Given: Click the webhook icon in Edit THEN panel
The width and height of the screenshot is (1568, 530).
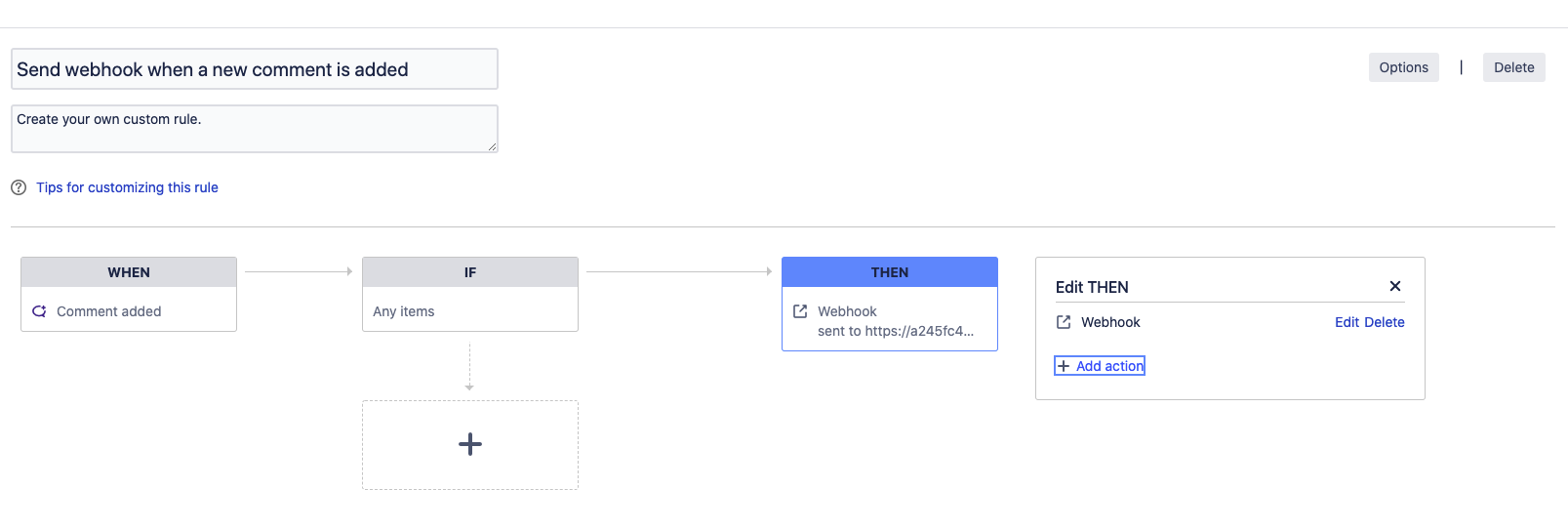Looking at the screenshot, I should click(x=1064, y=322).
